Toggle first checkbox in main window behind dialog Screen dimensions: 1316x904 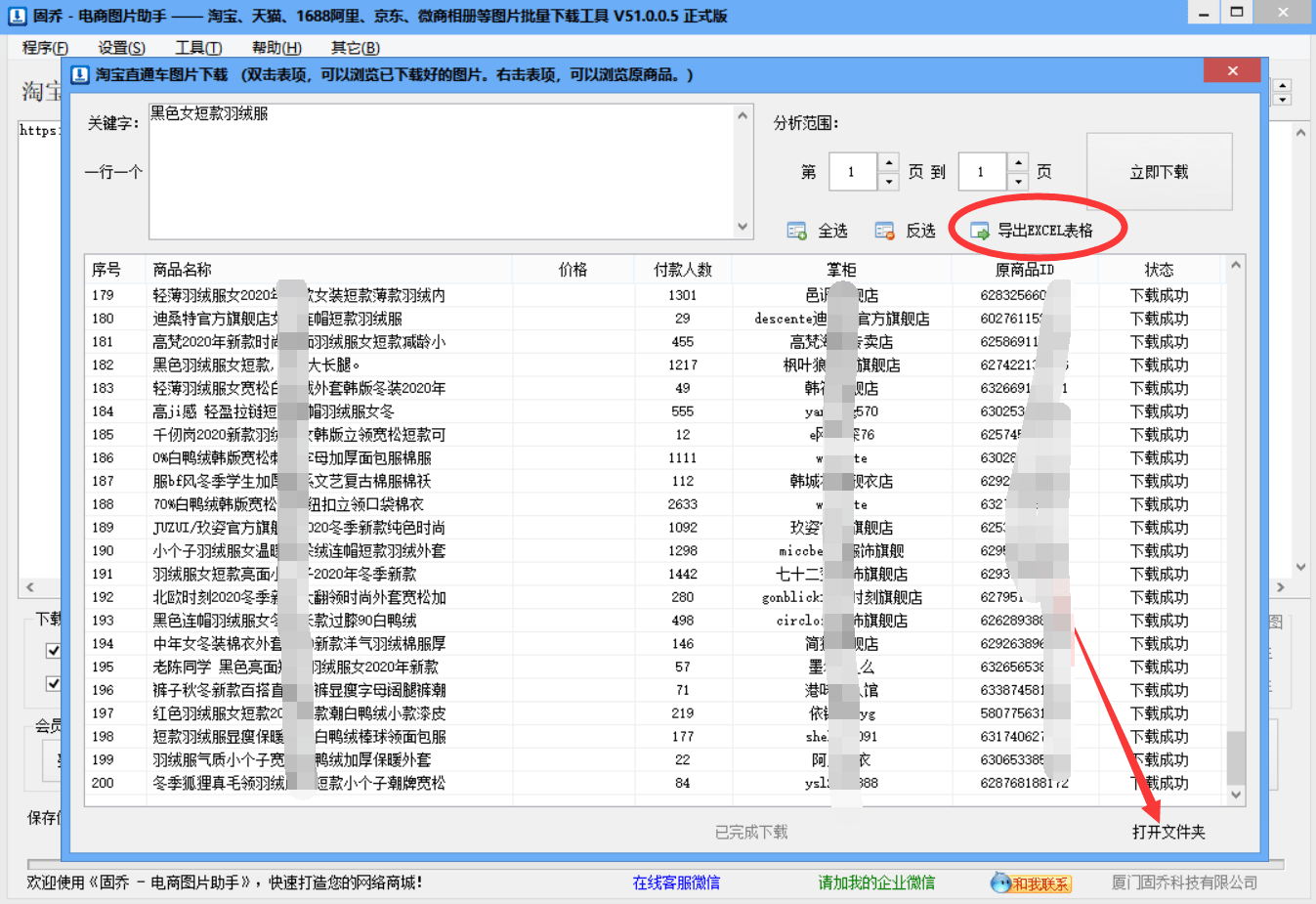(x=54, y=651)
